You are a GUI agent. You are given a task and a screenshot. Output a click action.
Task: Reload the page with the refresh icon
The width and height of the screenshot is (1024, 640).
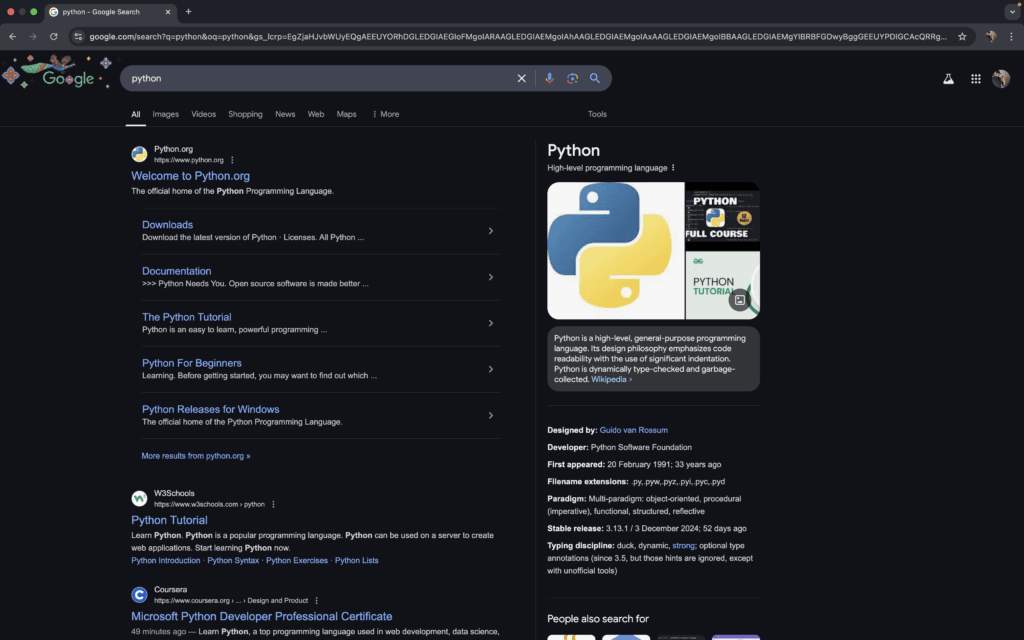point(53,35)
